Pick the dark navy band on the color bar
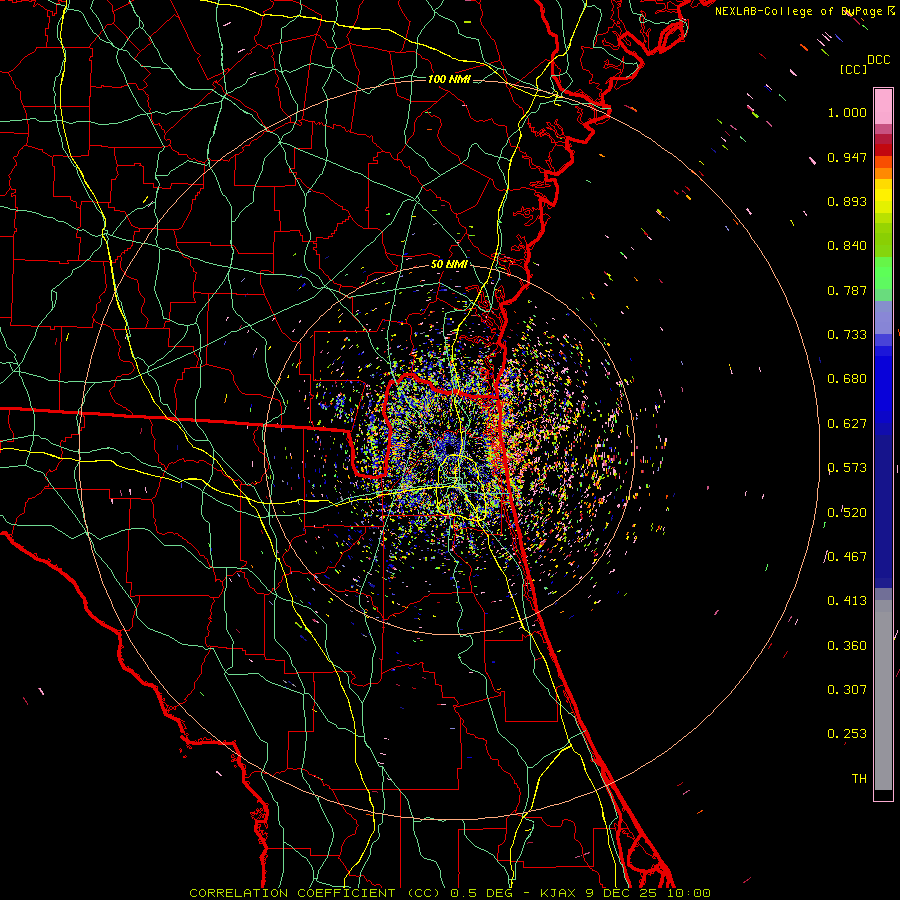 click(x=883, y=511)
